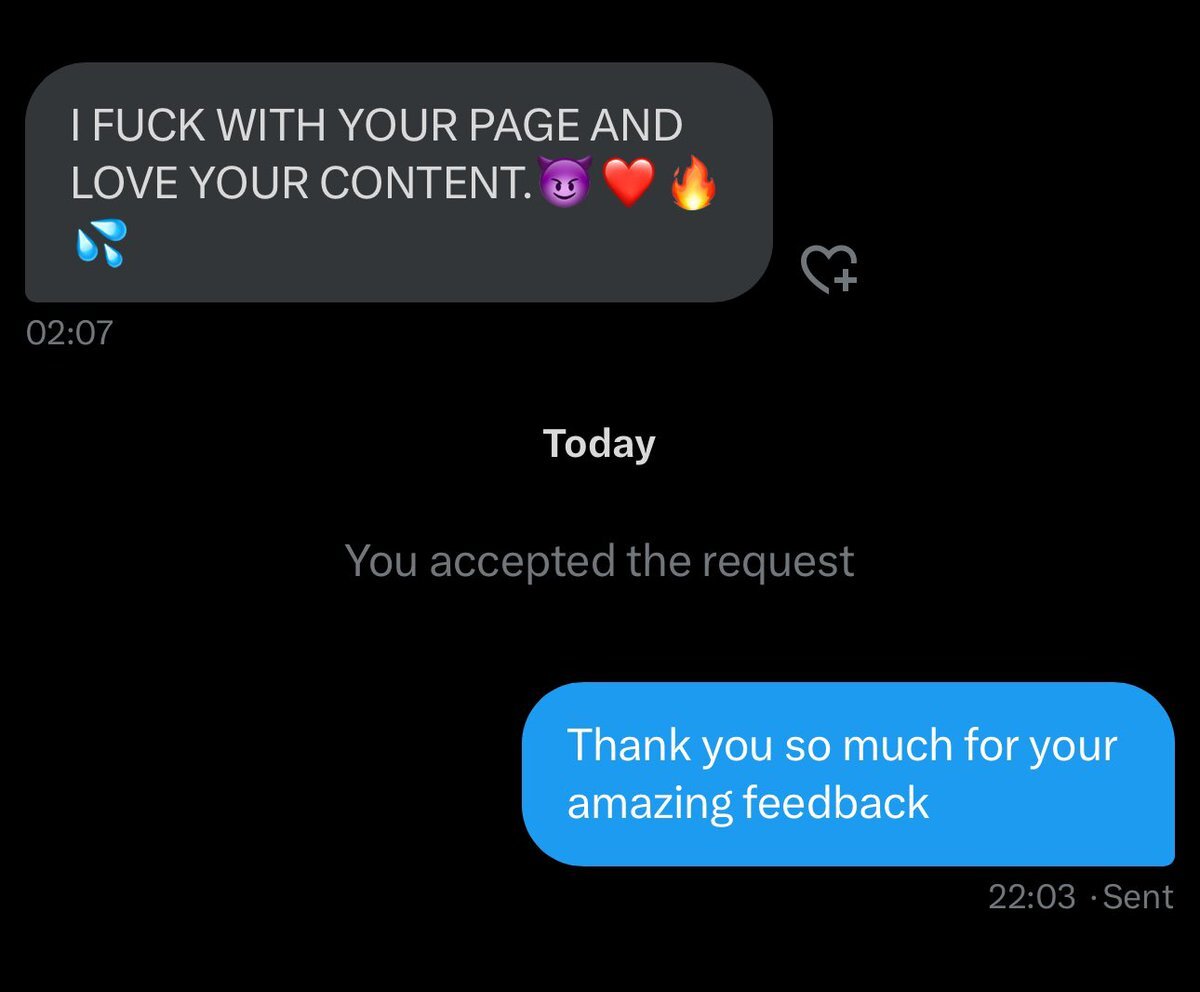Select the blue sent message bubble
Screen dimensions: 1200x992
[848, 774]
